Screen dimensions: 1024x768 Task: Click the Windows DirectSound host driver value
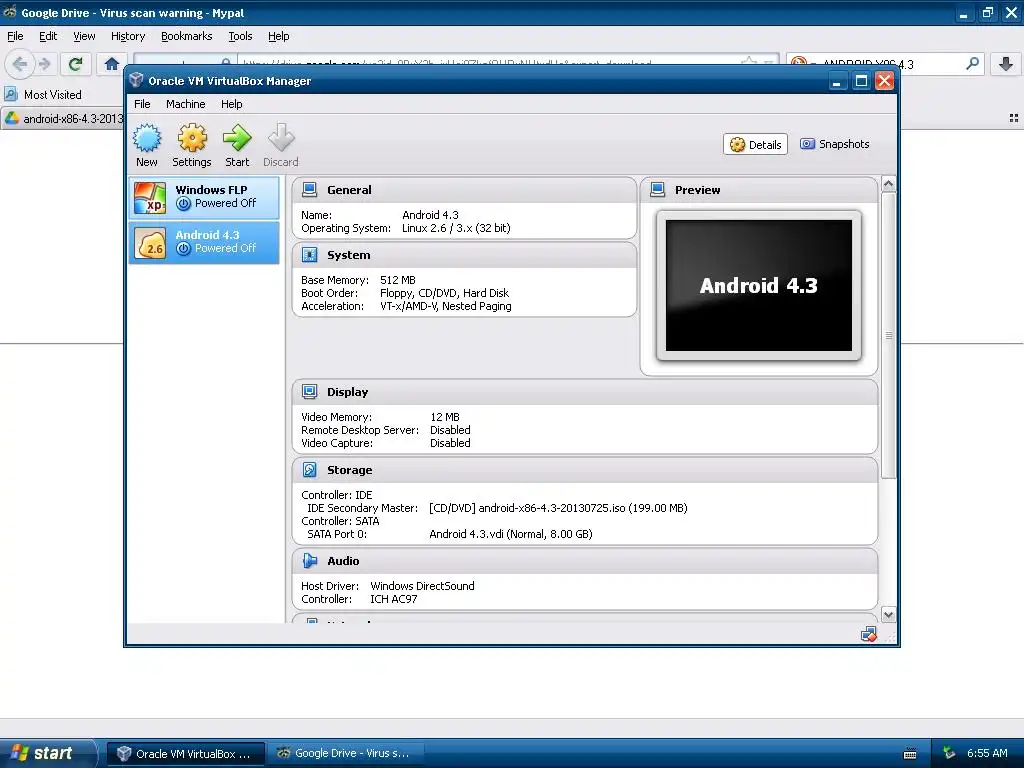point(423,586)
